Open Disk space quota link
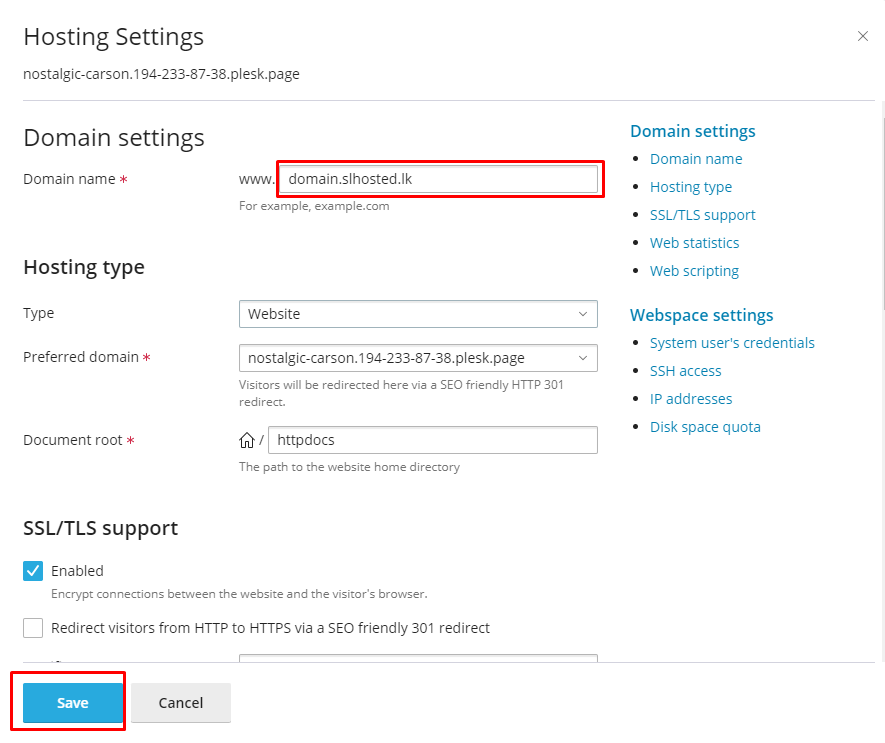Viewport: 885px width, 743px height. pos(704,427)
